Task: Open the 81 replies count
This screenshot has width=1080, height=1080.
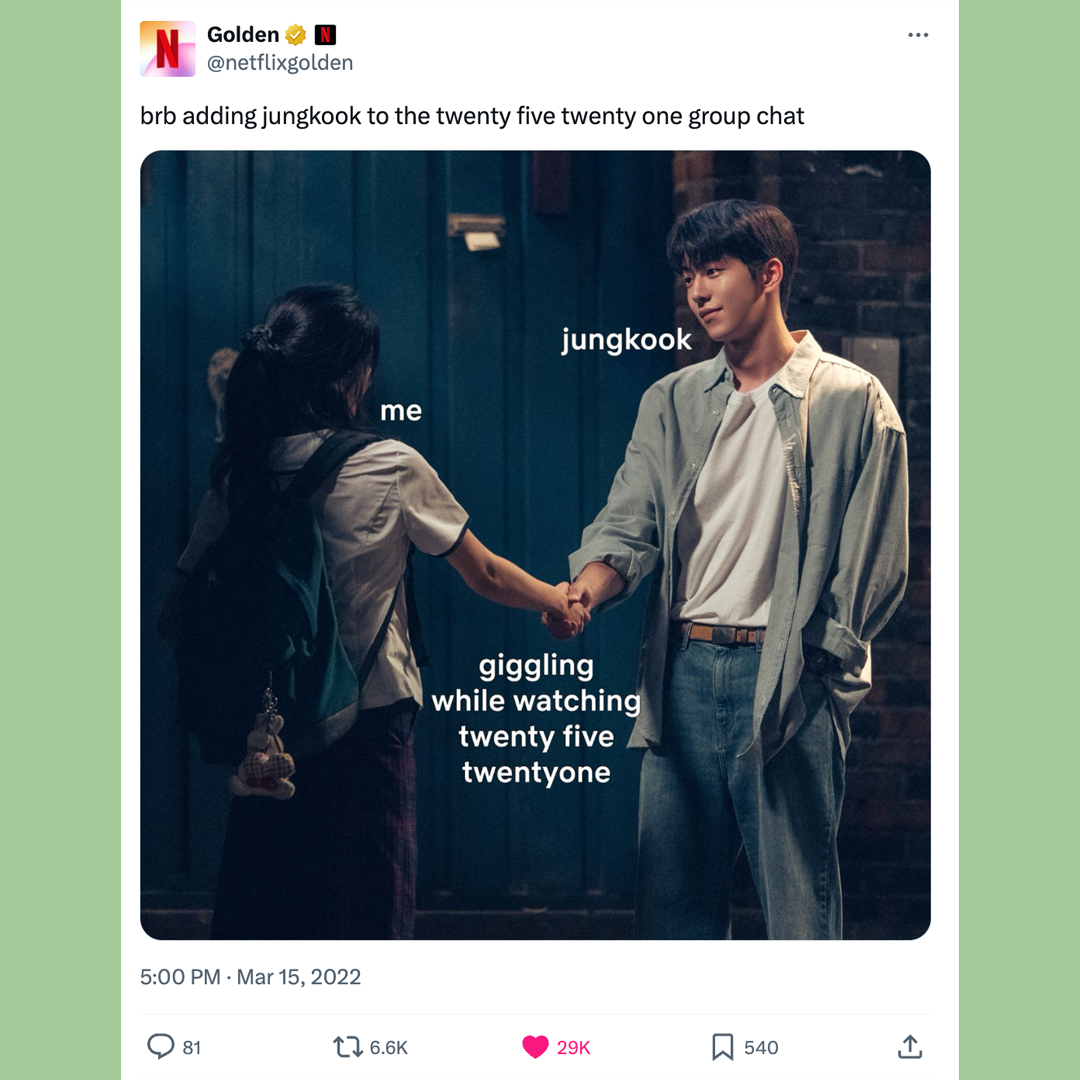Action: click(x=191, y=1048)
